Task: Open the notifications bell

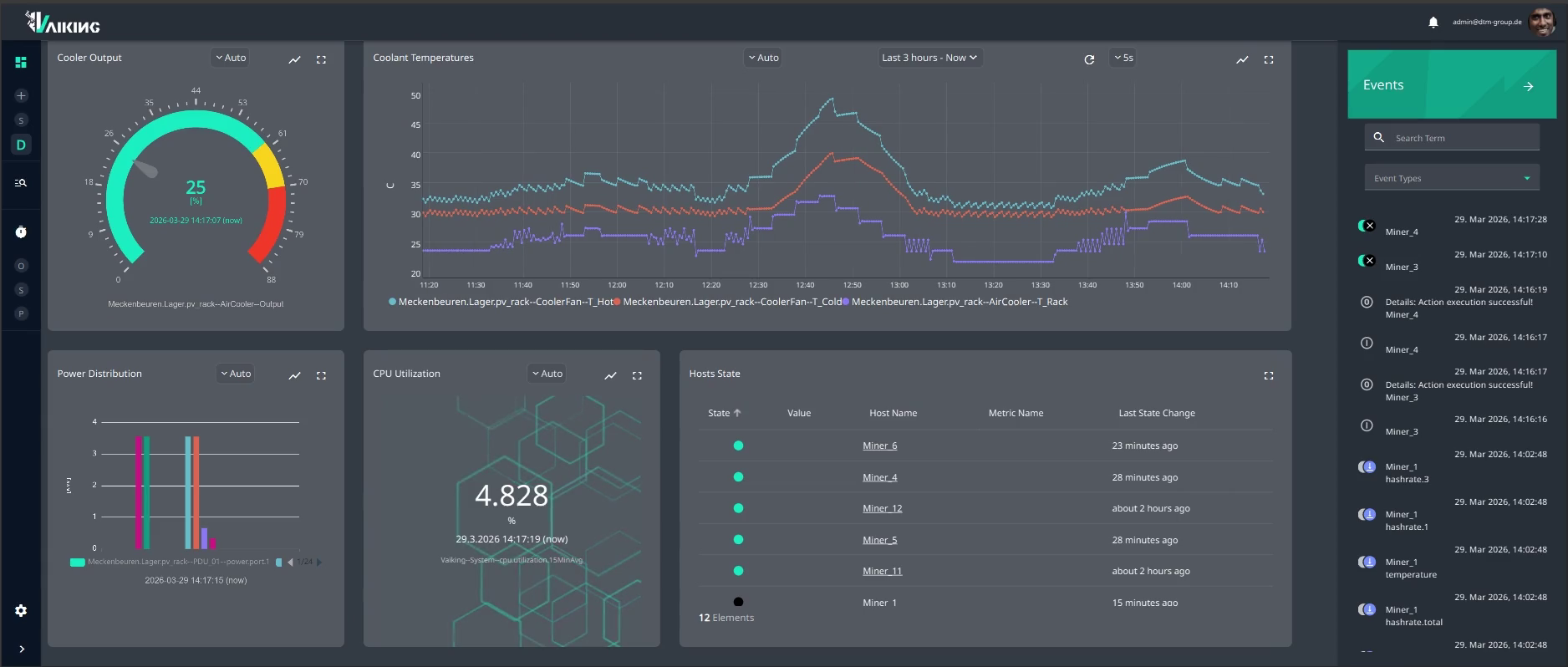Action: point(1433,23)
